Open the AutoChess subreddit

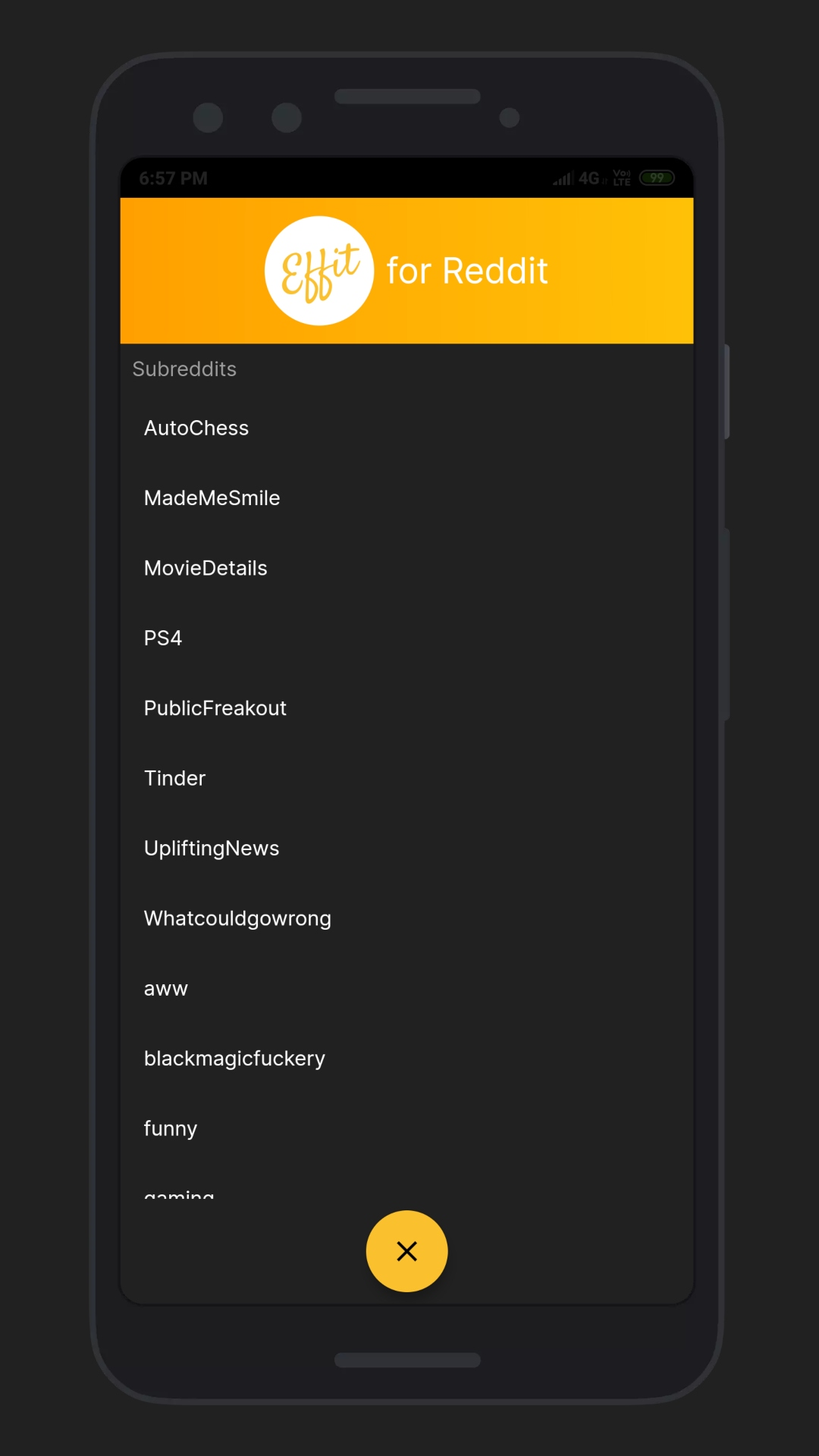tap(406, 428)
